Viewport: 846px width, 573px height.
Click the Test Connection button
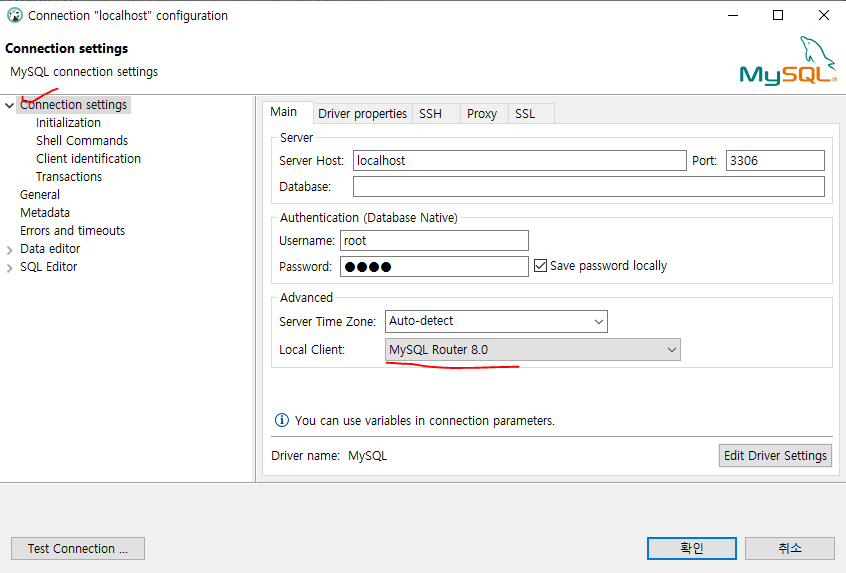(x=78, y=548)
